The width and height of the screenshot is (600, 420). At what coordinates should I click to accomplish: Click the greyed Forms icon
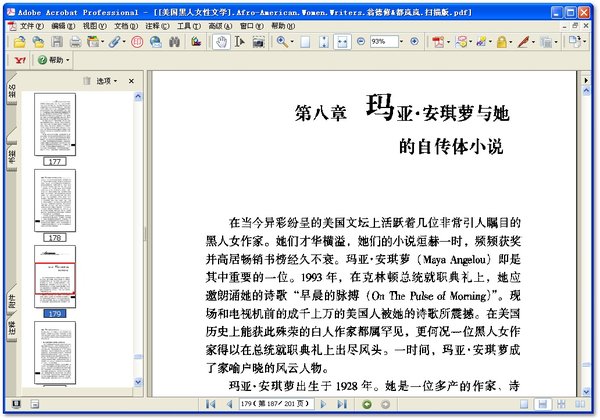click(x=546, y=41)
